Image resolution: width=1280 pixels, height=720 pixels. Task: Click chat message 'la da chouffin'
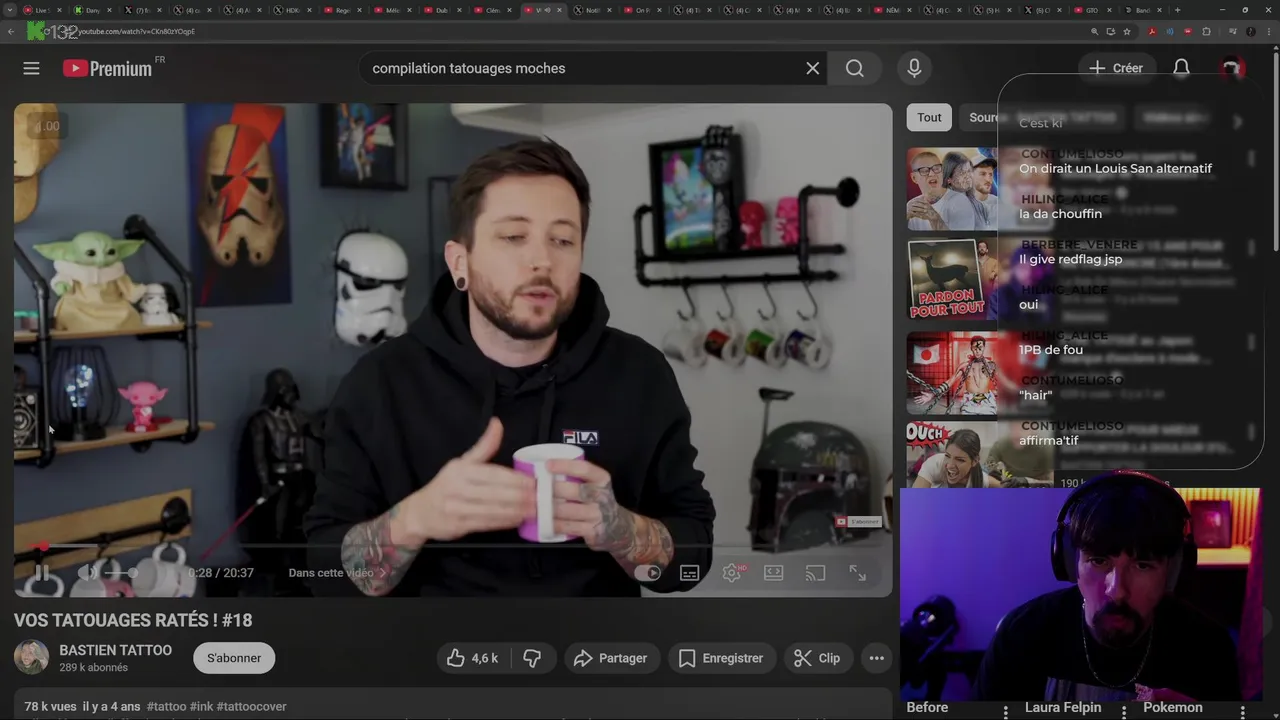1060,214
